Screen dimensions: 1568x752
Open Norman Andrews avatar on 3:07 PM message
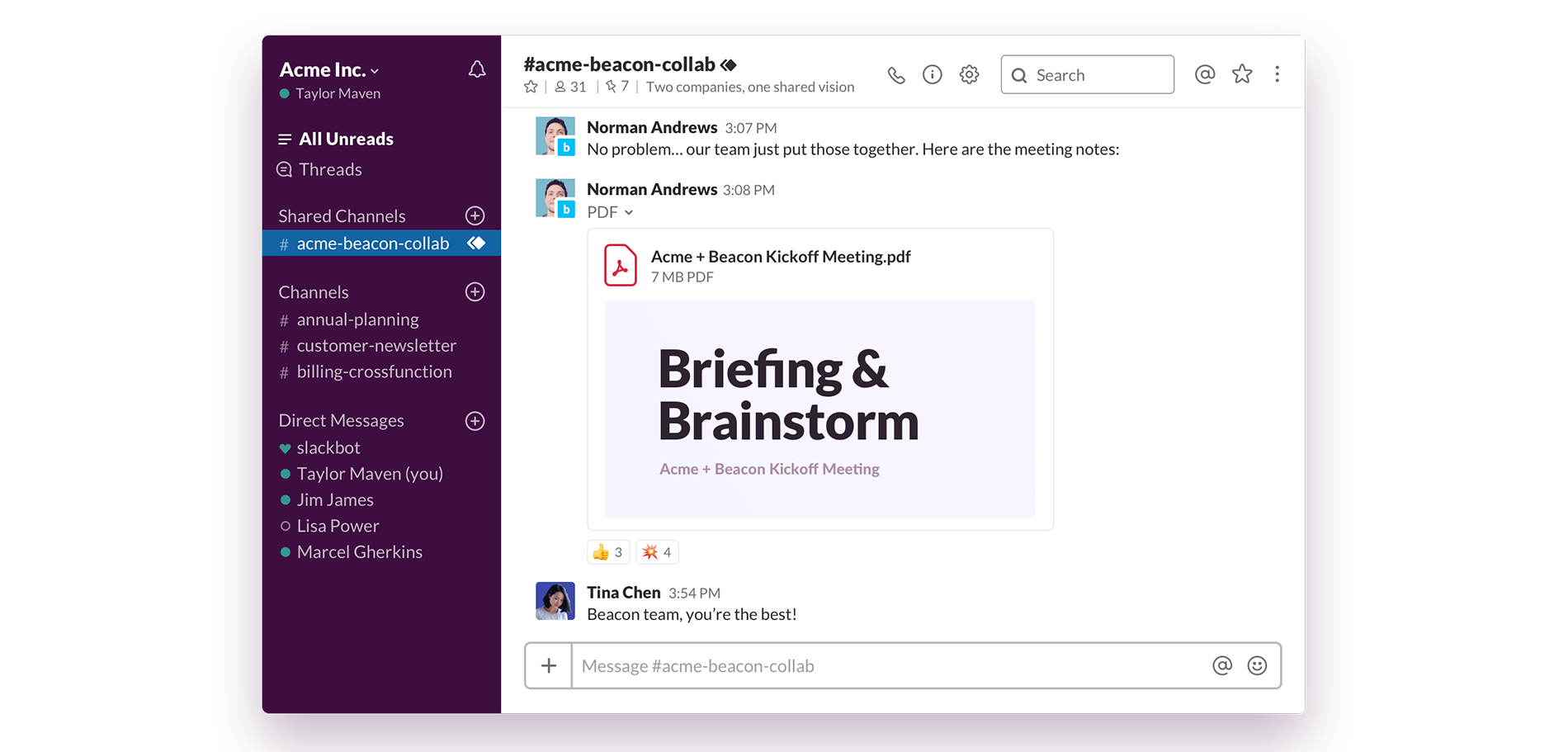coord(555,136)
